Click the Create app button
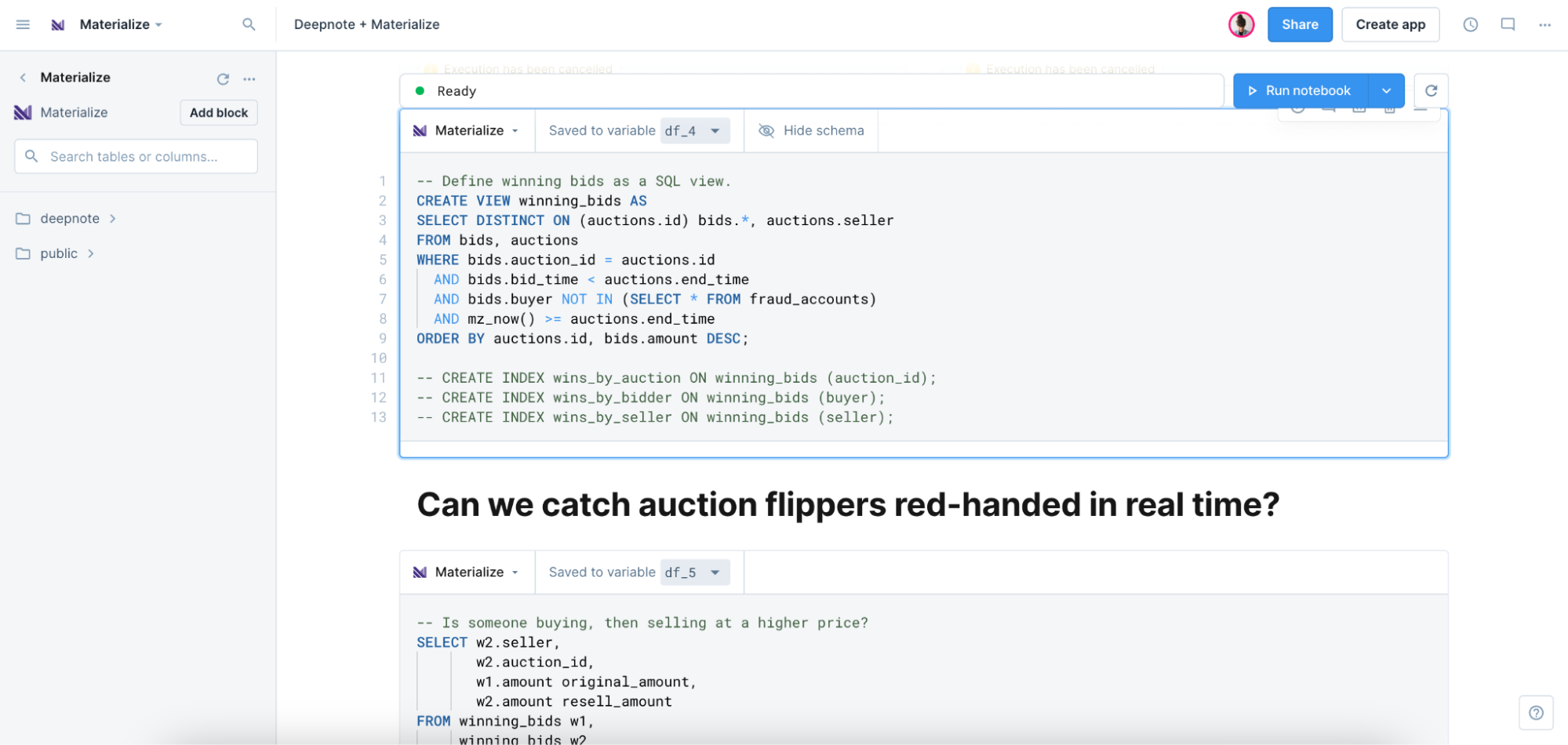Screen dimensions: 1568x745 coord(1390,24)
